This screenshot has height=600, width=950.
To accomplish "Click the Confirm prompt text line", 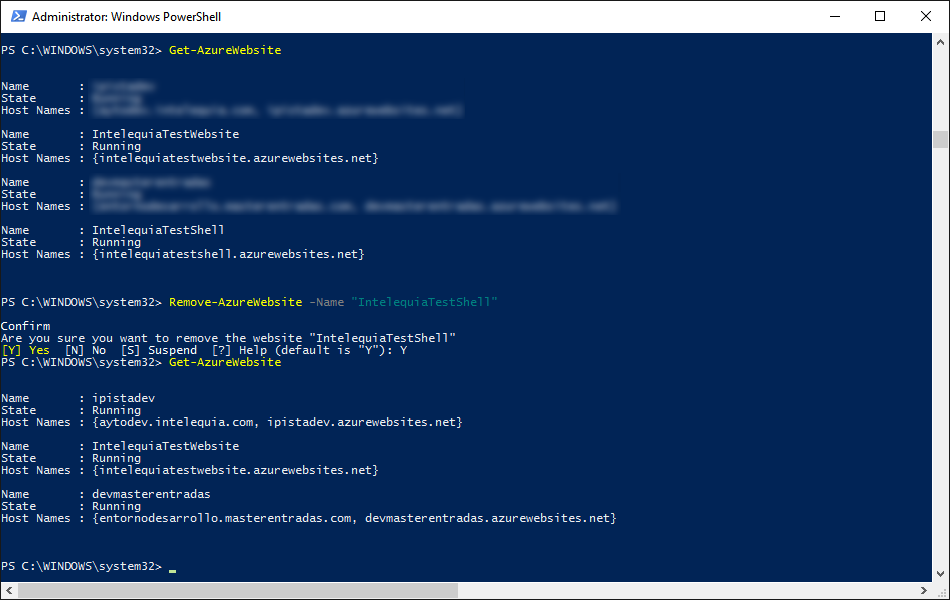I will [x=27, y=325].
